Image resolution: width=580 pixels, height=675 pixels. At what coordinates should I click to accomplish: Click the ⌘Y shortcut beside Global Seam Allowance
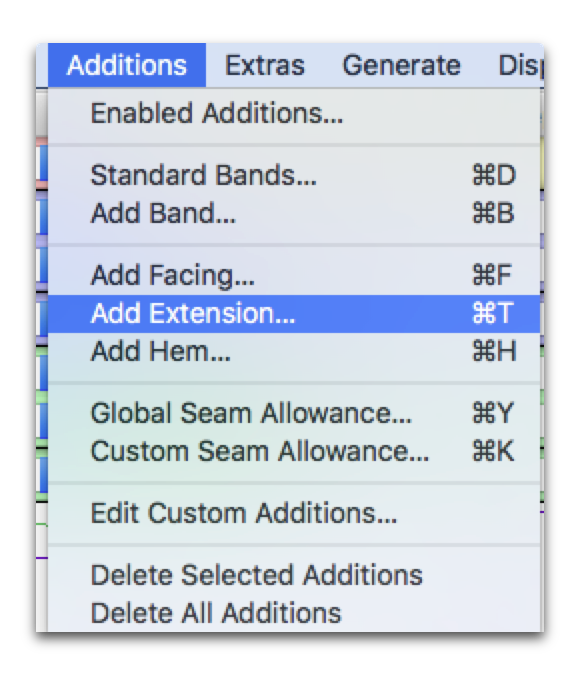click(x=493, y=413)
